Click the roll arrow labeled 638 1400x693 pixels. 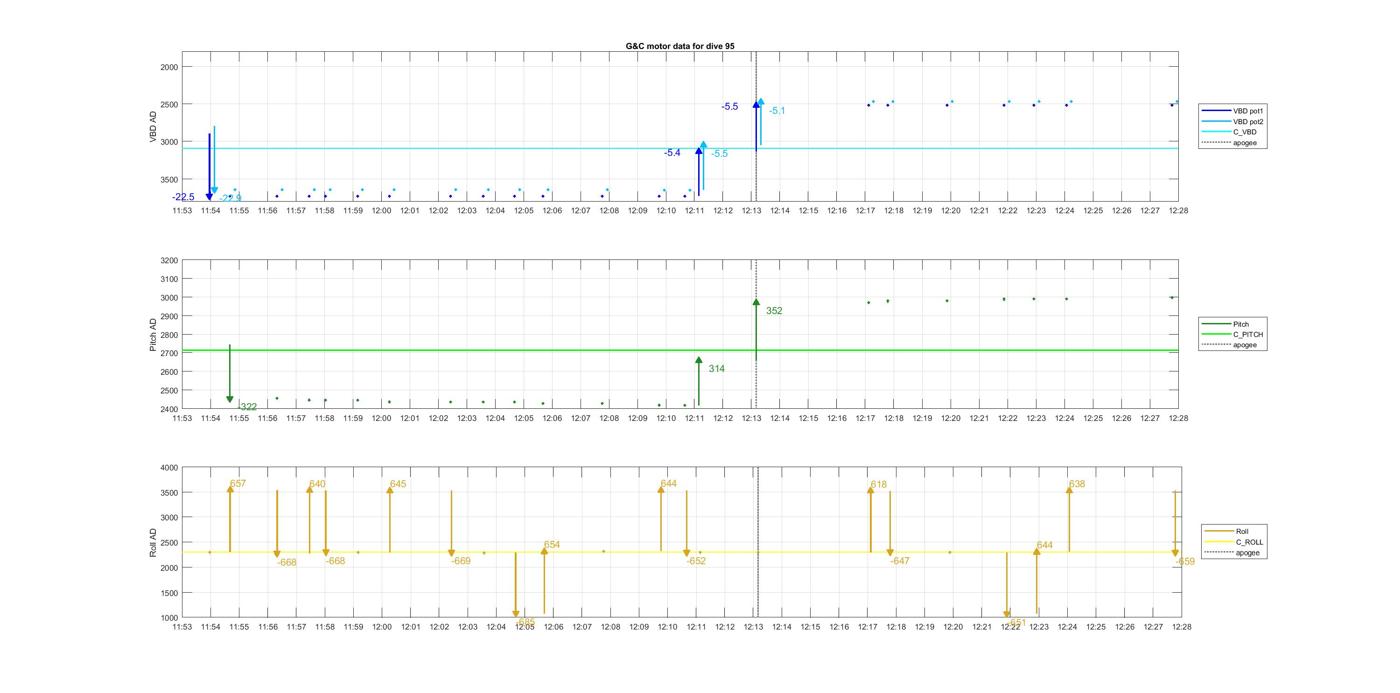coord(1069,519)
